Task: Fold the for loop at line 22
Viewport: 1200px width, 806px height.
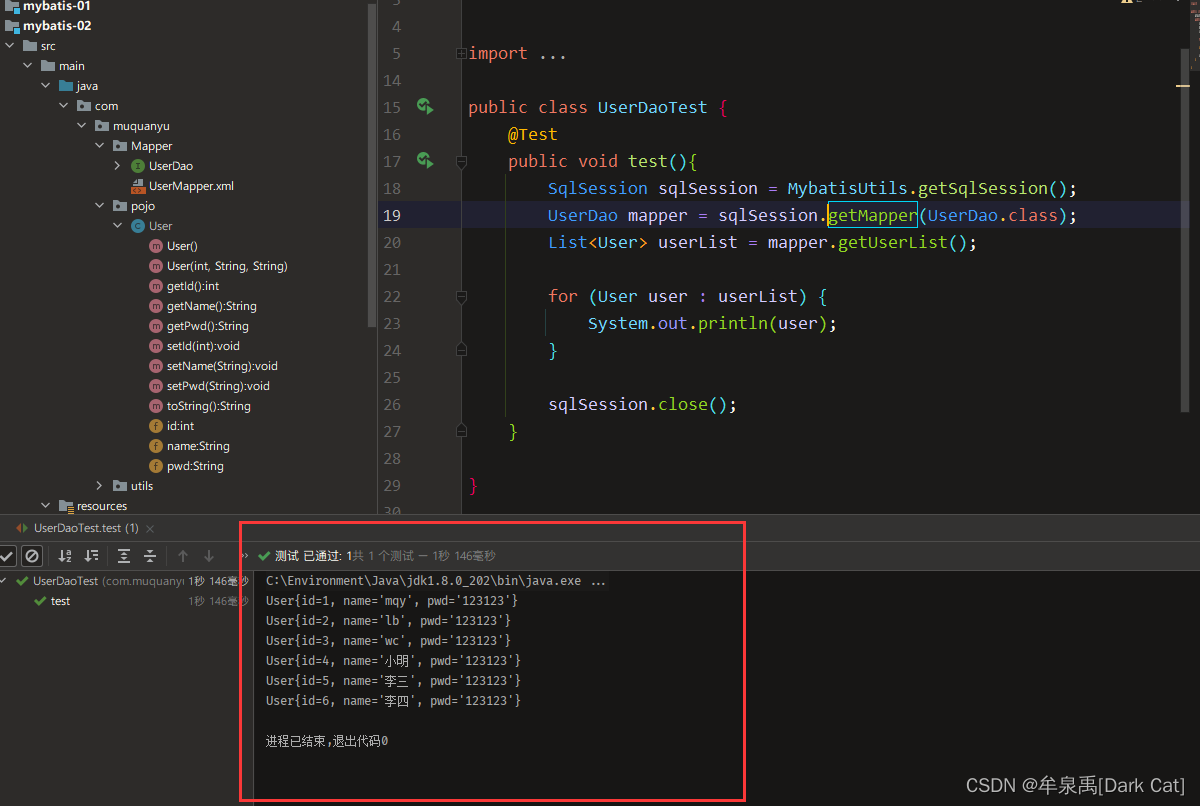Action: point(461,296)
